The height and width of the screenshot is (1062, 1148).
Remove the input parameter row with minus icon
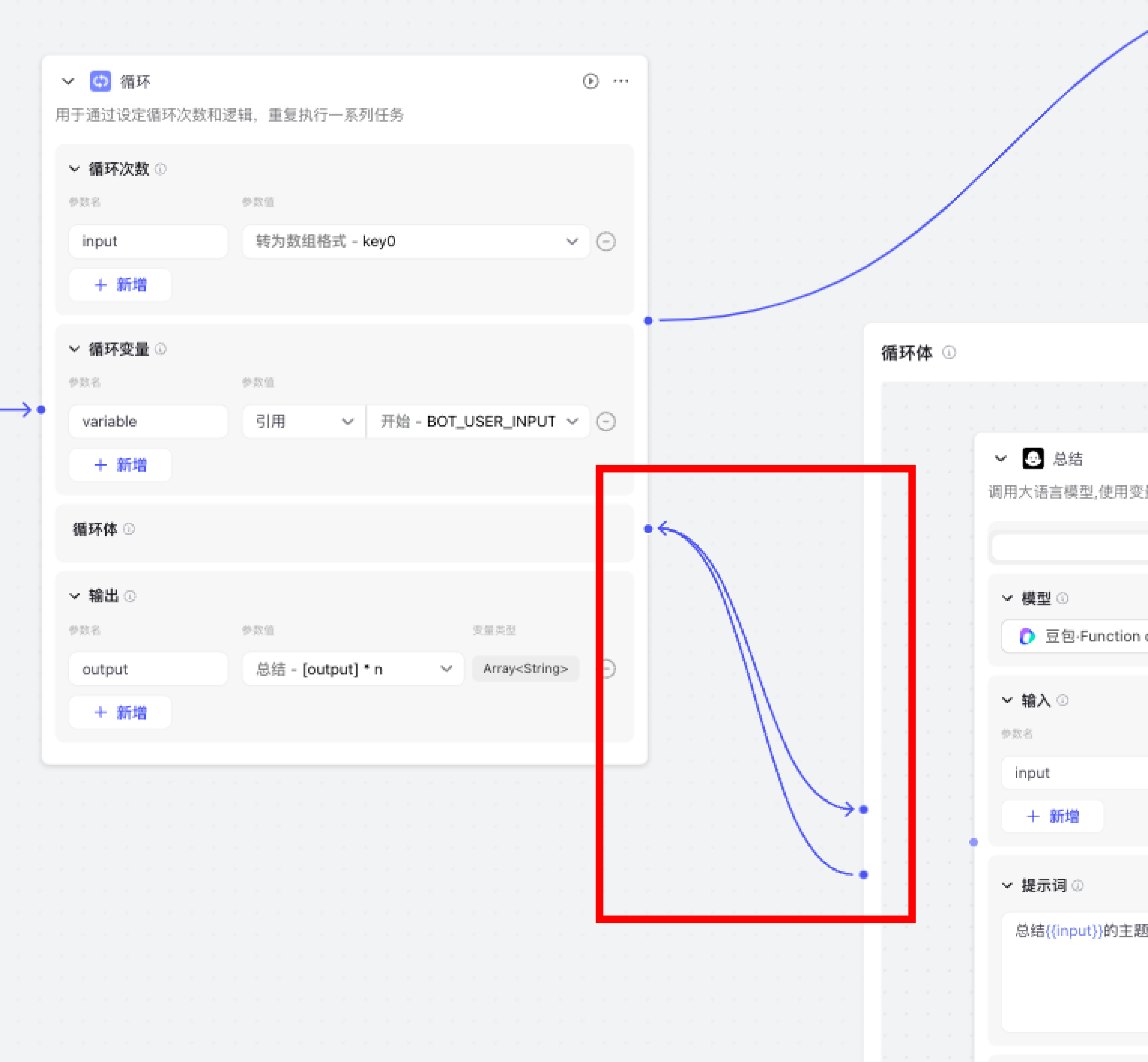tap(607, 241)
